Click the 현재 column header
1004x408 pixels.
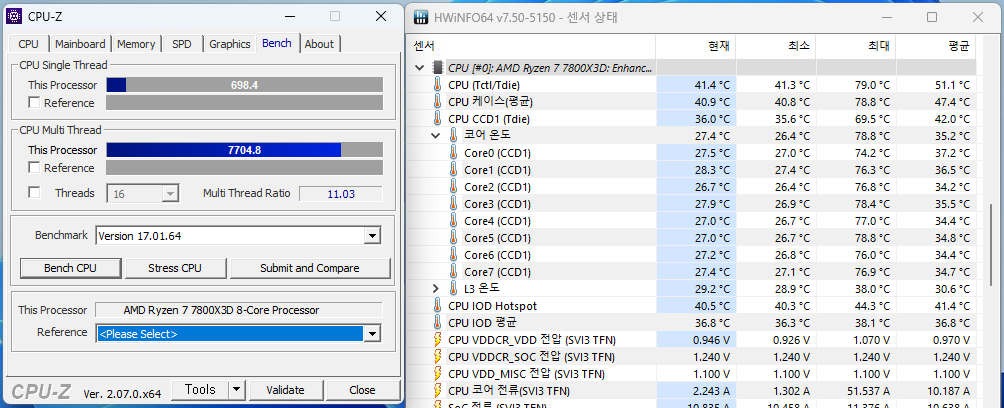coord(695,46)
